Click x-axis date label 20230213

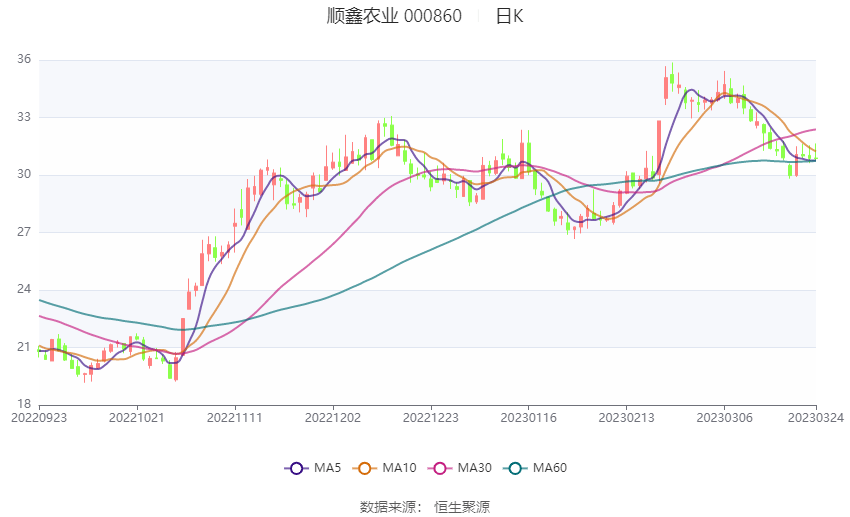point(626,418)
